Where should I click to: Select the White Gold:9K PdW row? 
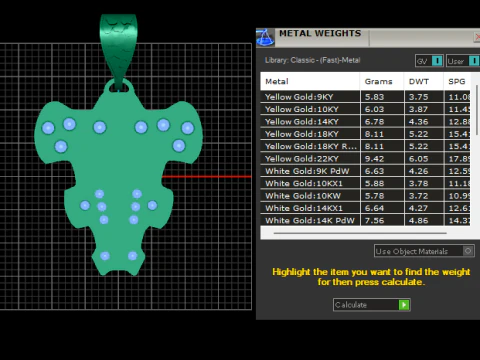pos(365,171)
